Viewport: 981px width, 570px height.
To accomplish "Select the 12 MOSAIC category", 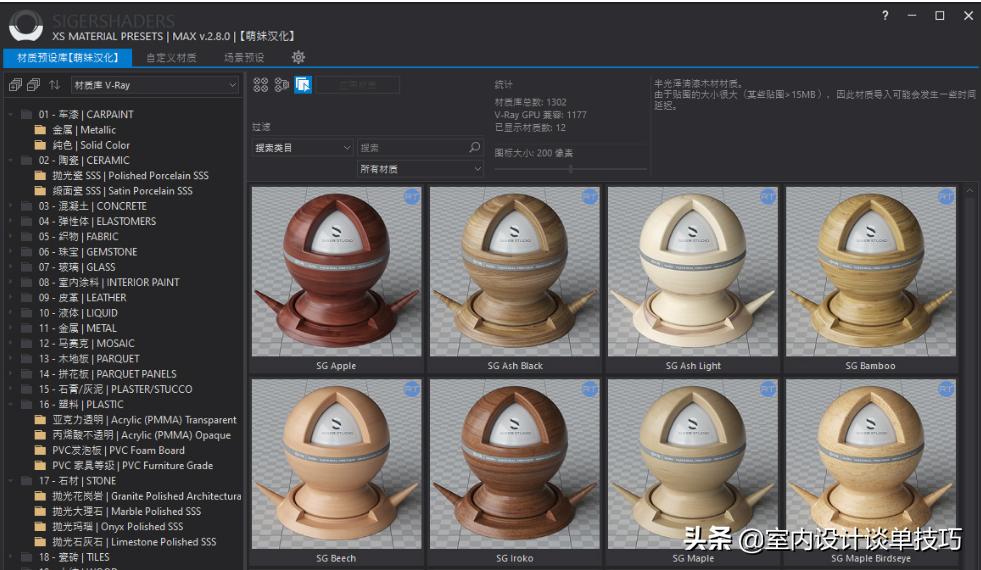I will click(86, 343).
